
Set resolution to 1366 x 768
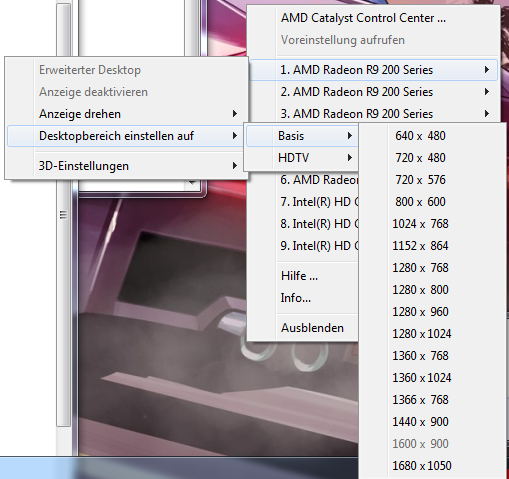[x=432, y=400]
